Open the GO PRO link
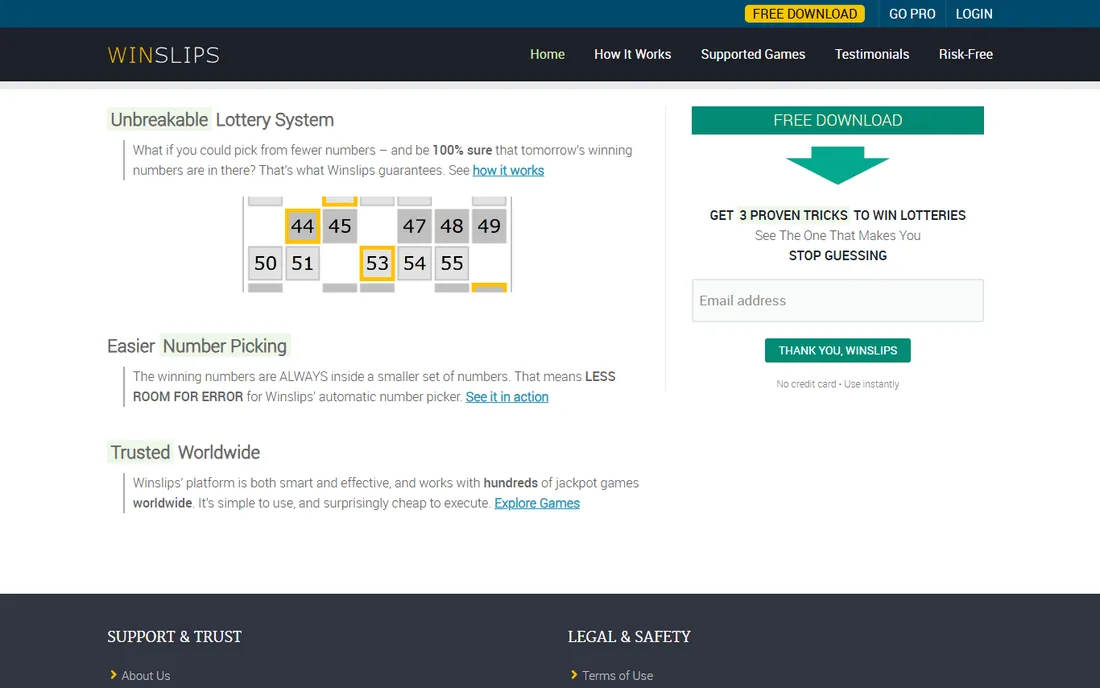This screenshot has width=1100, height=688. [x=912, y=14]
